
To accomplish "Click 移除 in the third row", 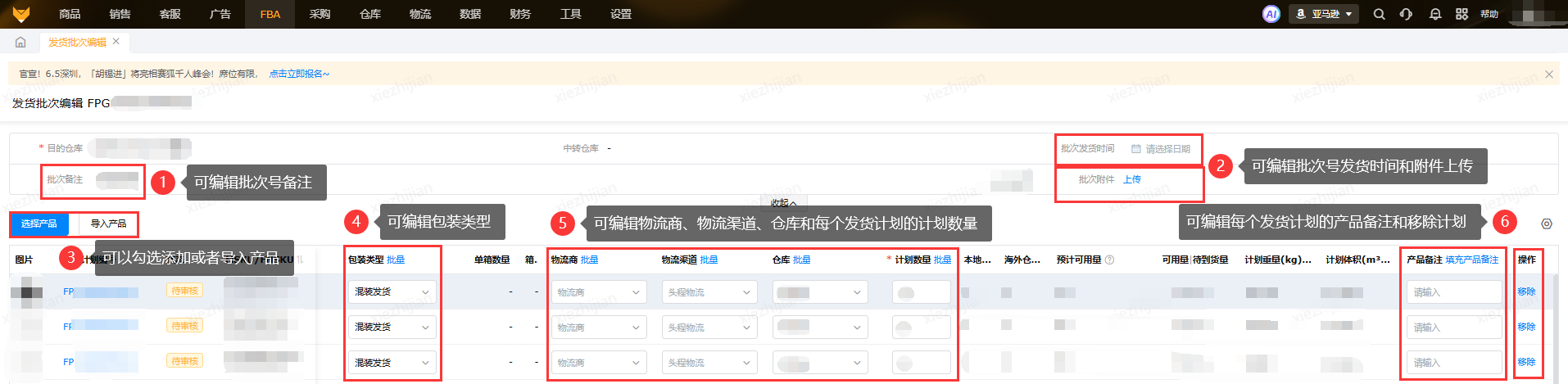I will pyautogui.click(x=1526, y=362).
